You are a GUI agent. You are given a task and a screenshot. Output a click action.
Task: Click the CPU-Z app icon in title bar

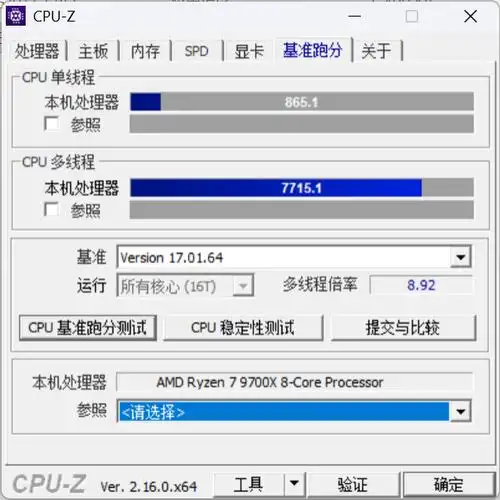click(x=15, y=16)
